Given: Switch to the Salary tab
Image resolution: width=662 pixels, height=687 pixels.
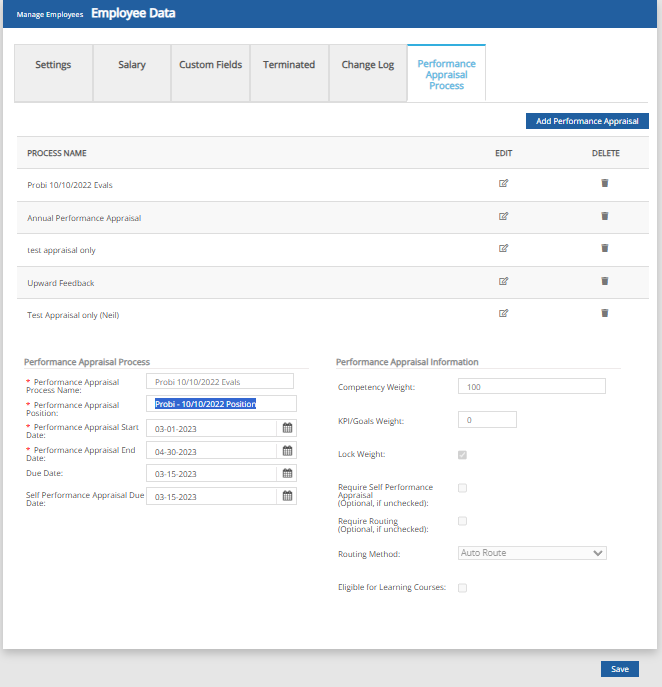Looking at the screenshot, I should [132, 65].
